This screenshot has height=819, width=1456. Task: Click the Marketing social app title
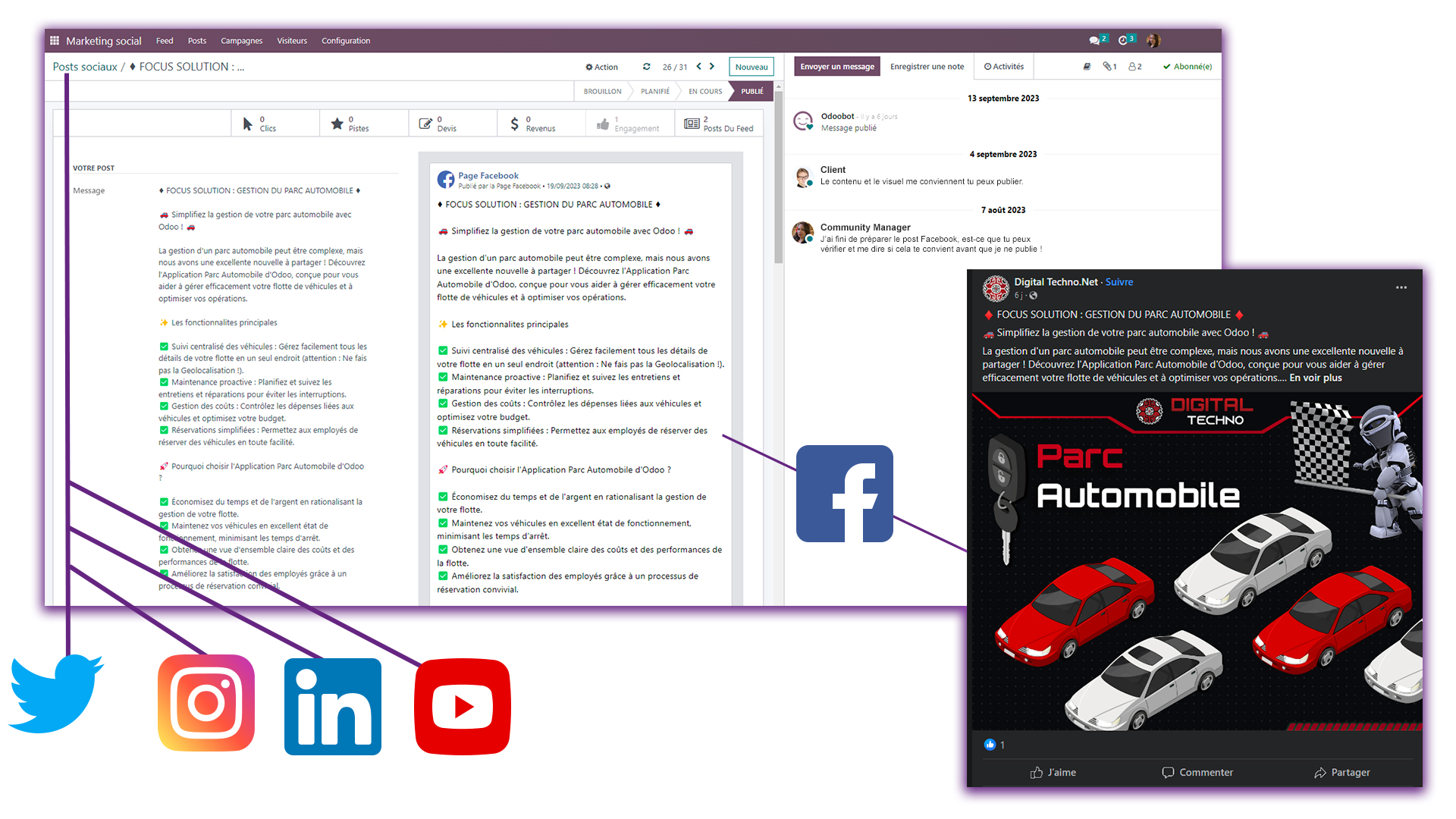coord(104,41)
